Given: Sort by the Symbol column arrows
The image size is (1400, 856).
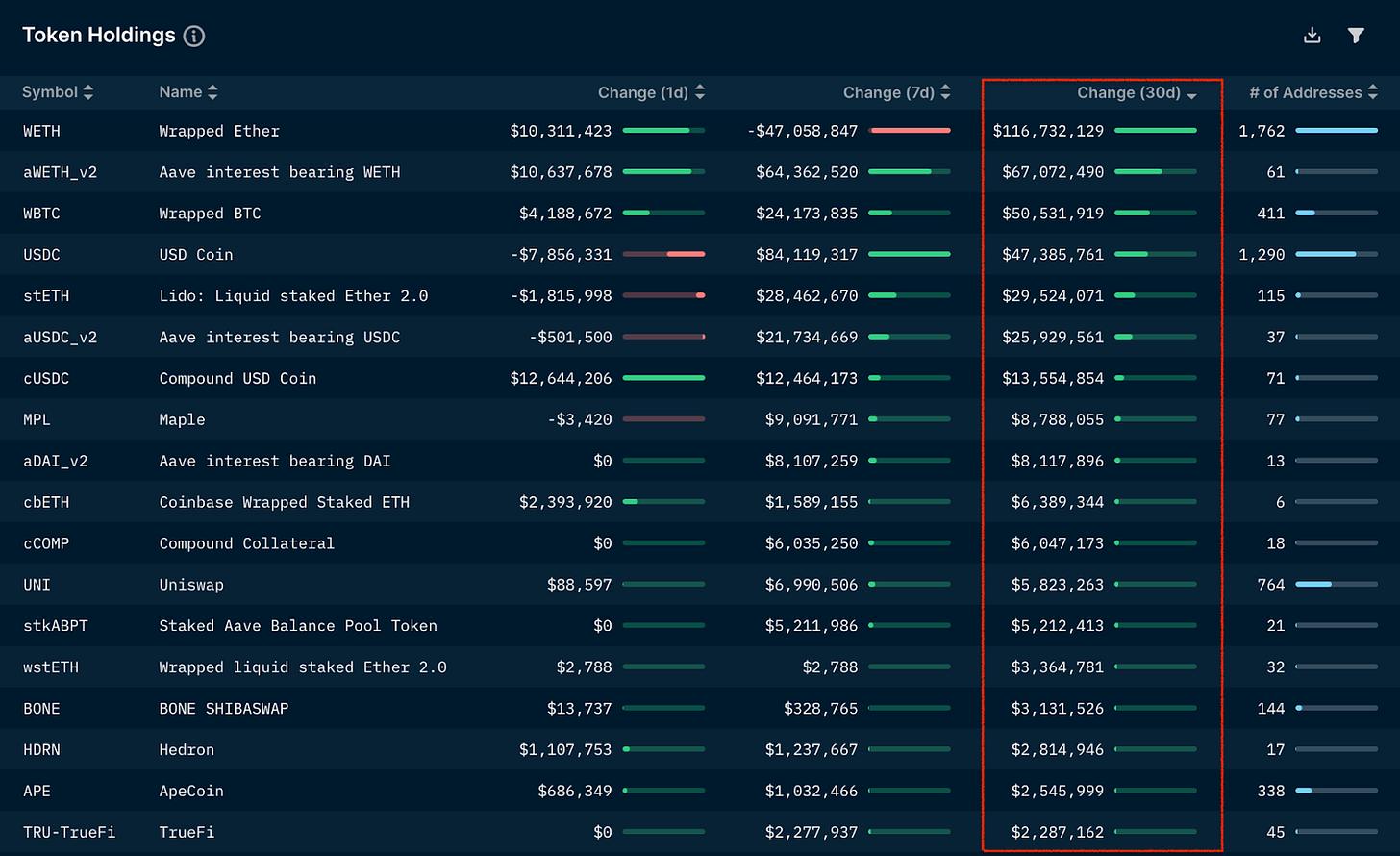Looking at the screenshot, I should [x=88, y=92].
